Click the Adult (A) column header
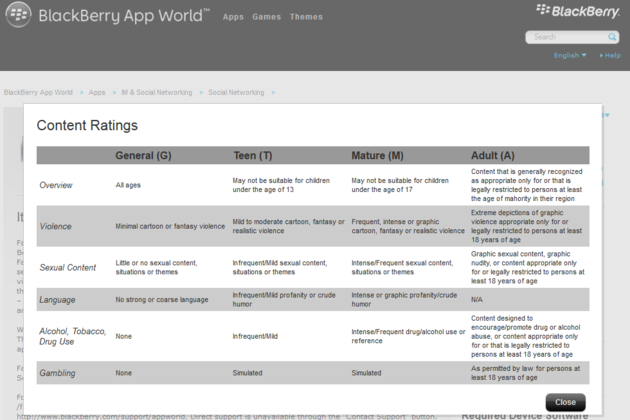Viewport: 630px width, 420px height. pos(493,155)
